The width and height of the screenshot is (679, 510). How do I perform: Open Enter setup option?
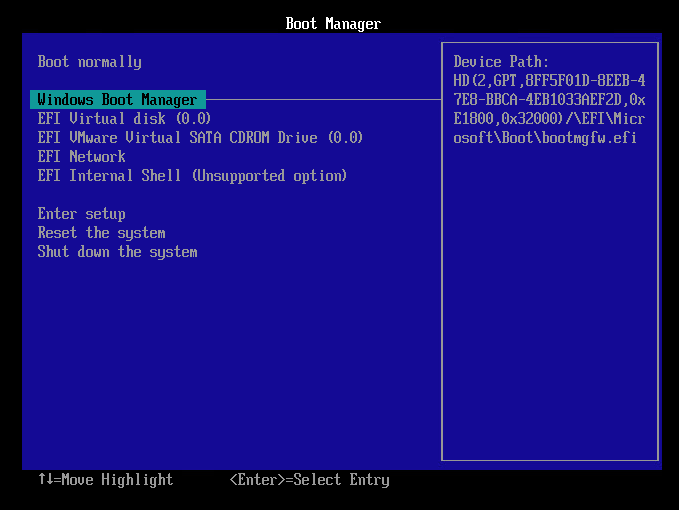(x=81, y=214)
